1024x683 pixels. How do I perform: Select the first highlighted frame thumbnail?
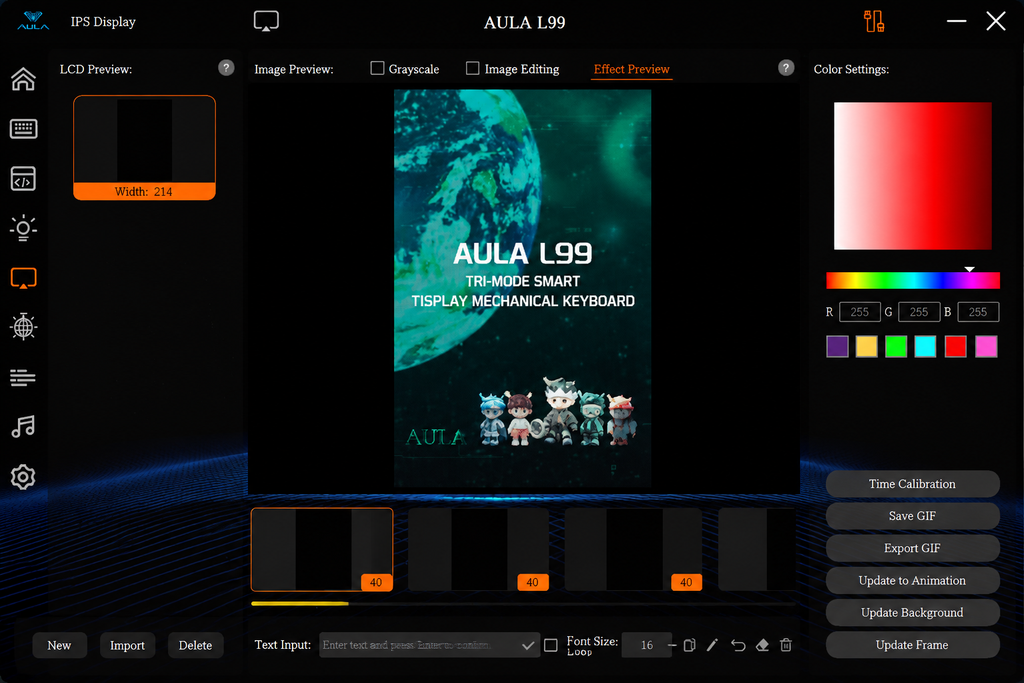[322, 549]
